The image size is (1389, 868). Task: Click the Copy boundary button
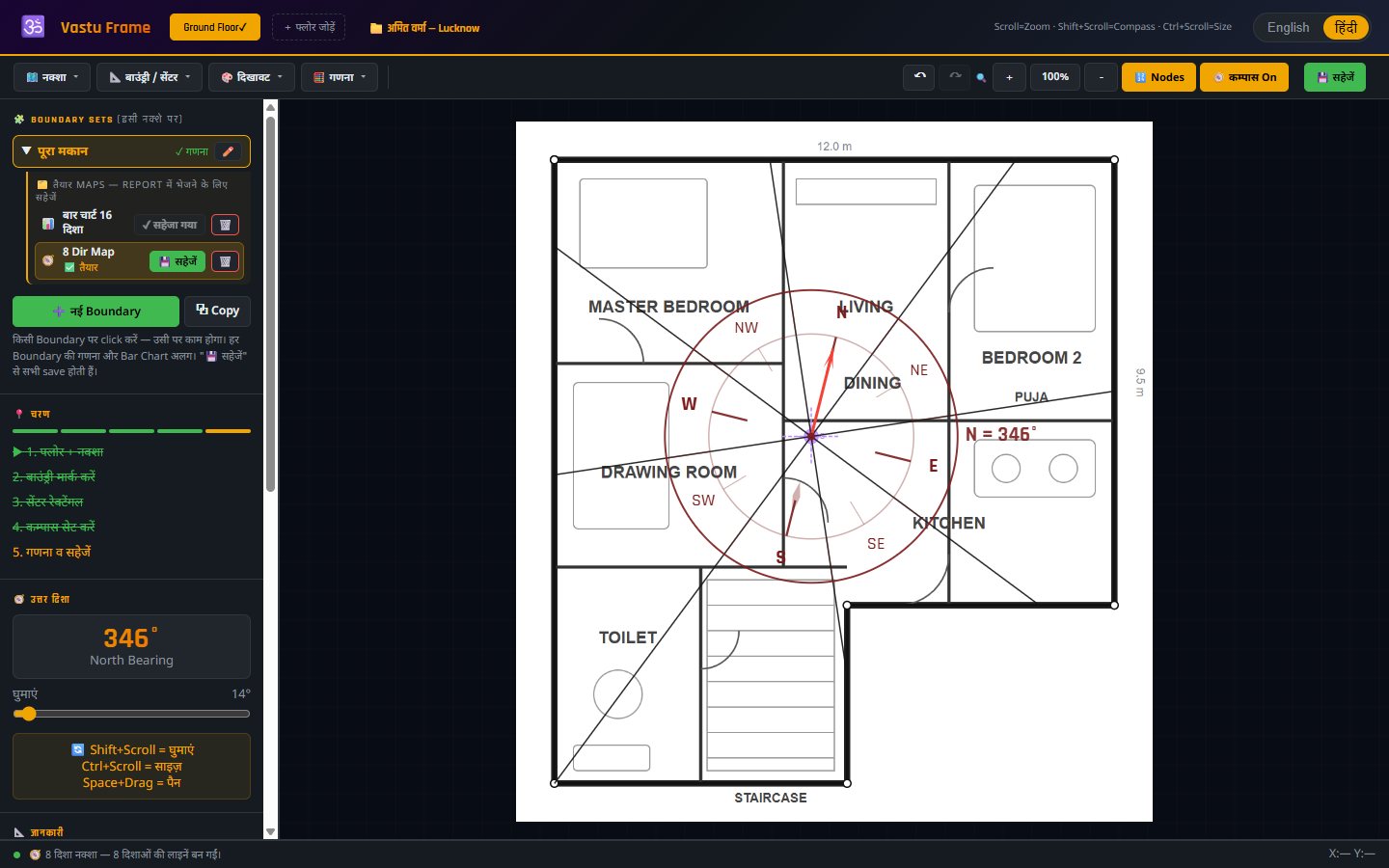(218, 311)
